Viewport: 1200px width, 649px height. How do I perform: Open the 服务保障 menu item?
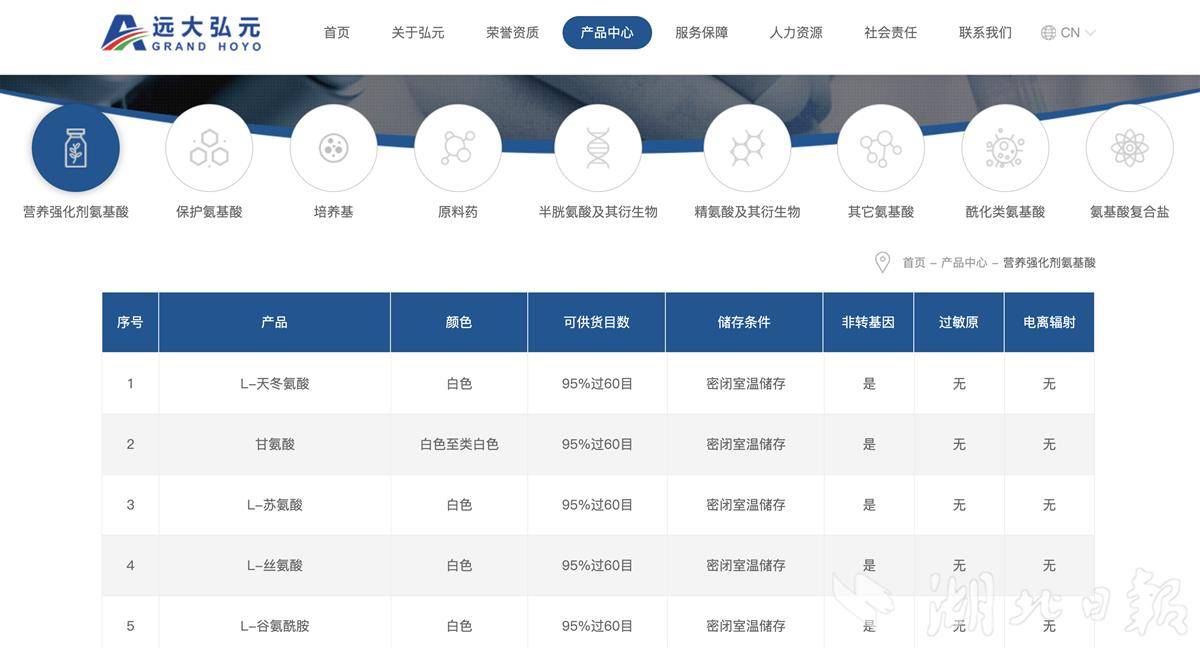pyautogui.click(x=701, y=33)
